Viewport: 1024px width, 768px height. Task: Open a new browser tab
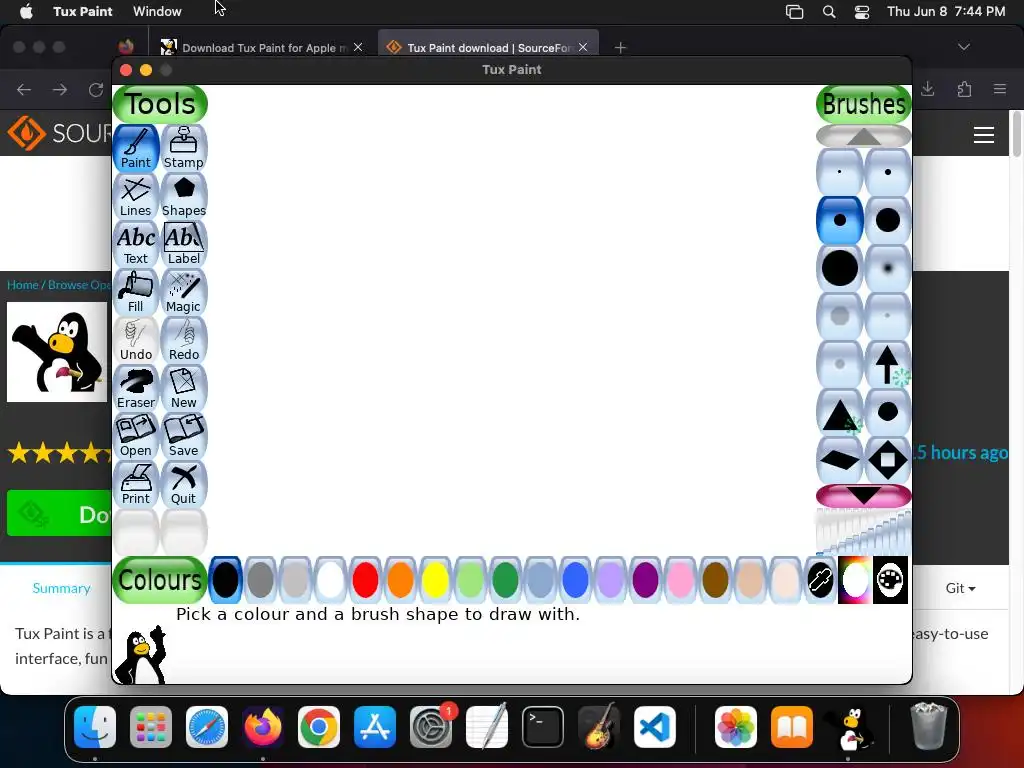click(x=620, y=48)
